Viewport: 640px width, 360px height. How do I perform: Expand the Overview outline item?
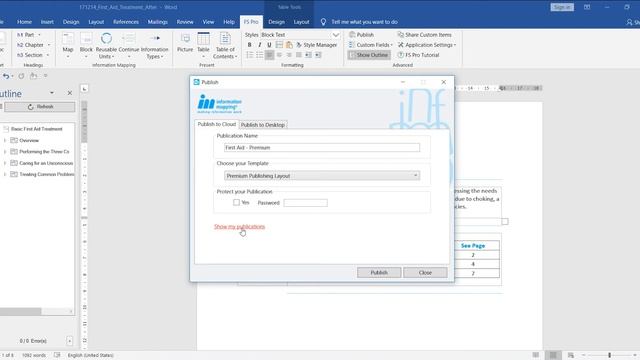[x=4, y=140]
